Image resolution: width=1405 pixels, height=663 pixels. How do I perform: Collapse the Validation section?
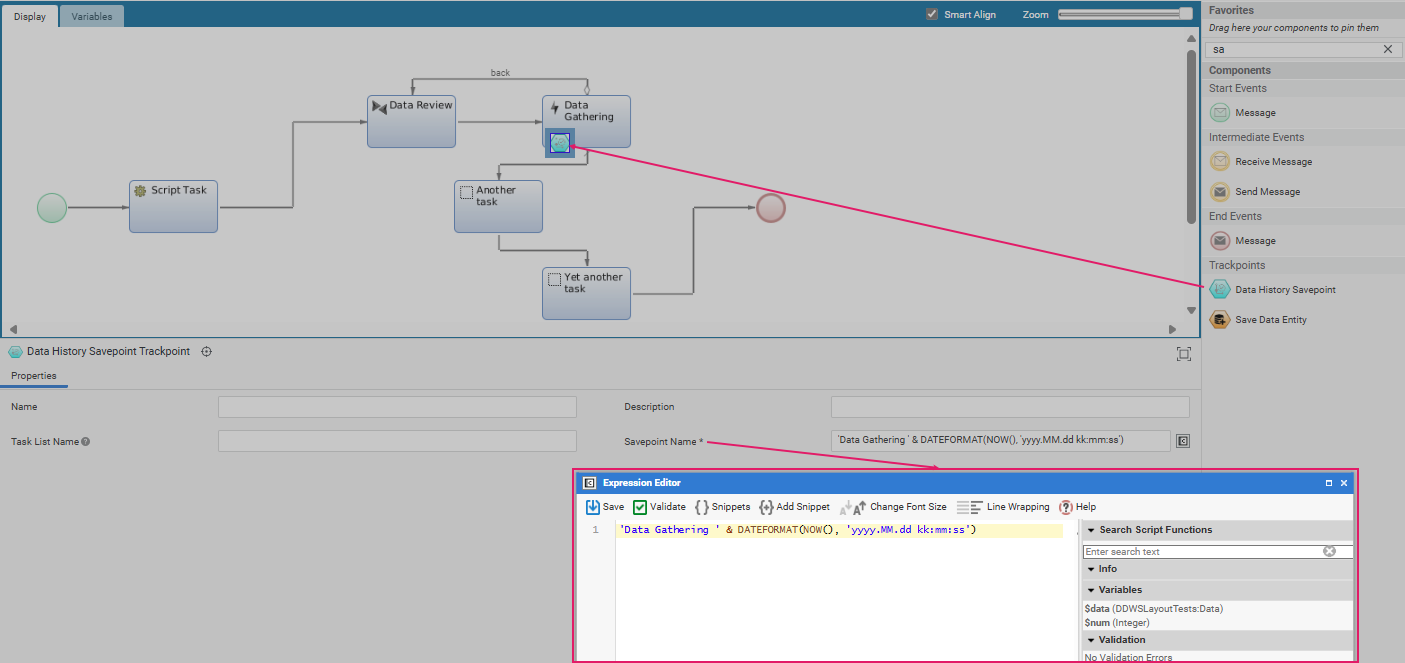pyautogui.click(x=1091, y=640)
